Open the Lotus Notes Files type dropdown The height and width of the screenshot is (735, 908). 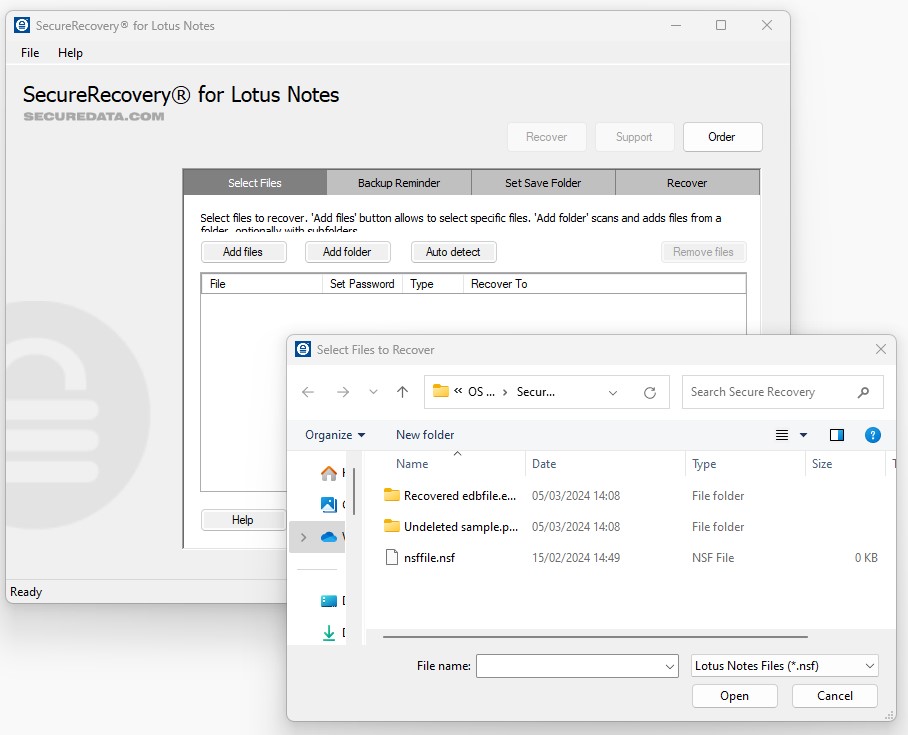click(784, 666)
